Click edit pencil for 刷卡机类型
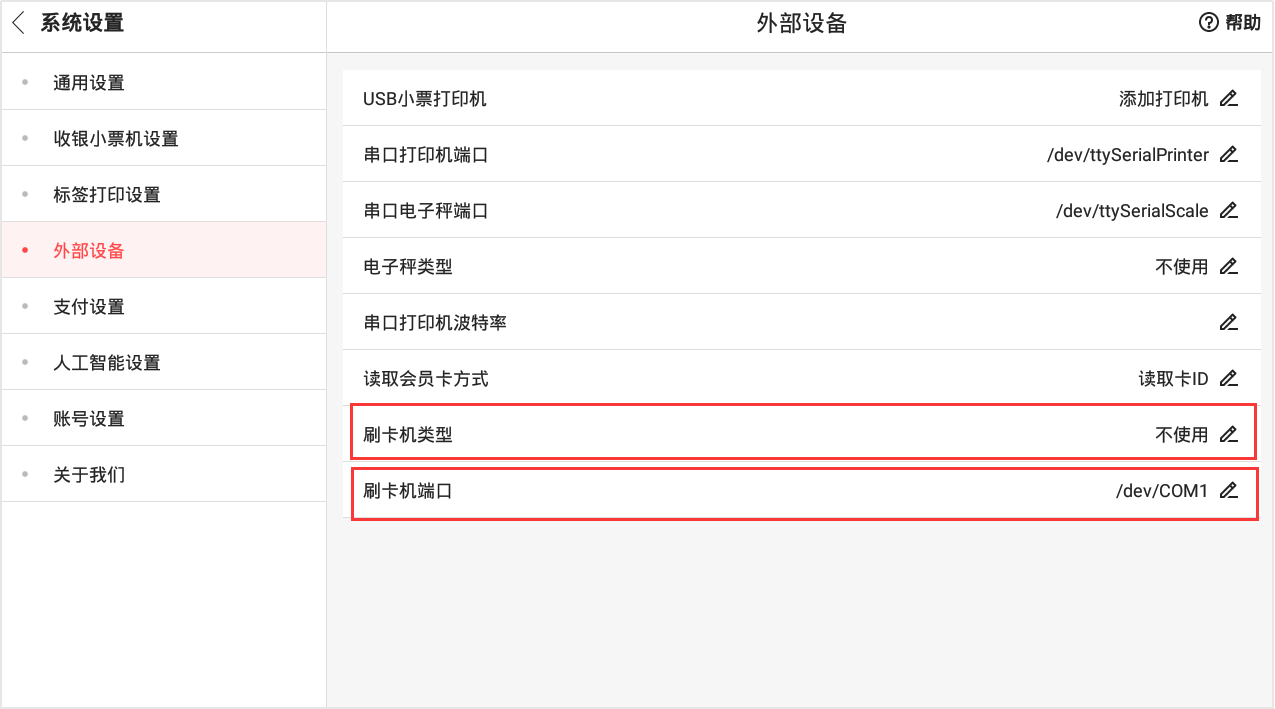The image size is (1275, 709). [x=1229, y=435]
